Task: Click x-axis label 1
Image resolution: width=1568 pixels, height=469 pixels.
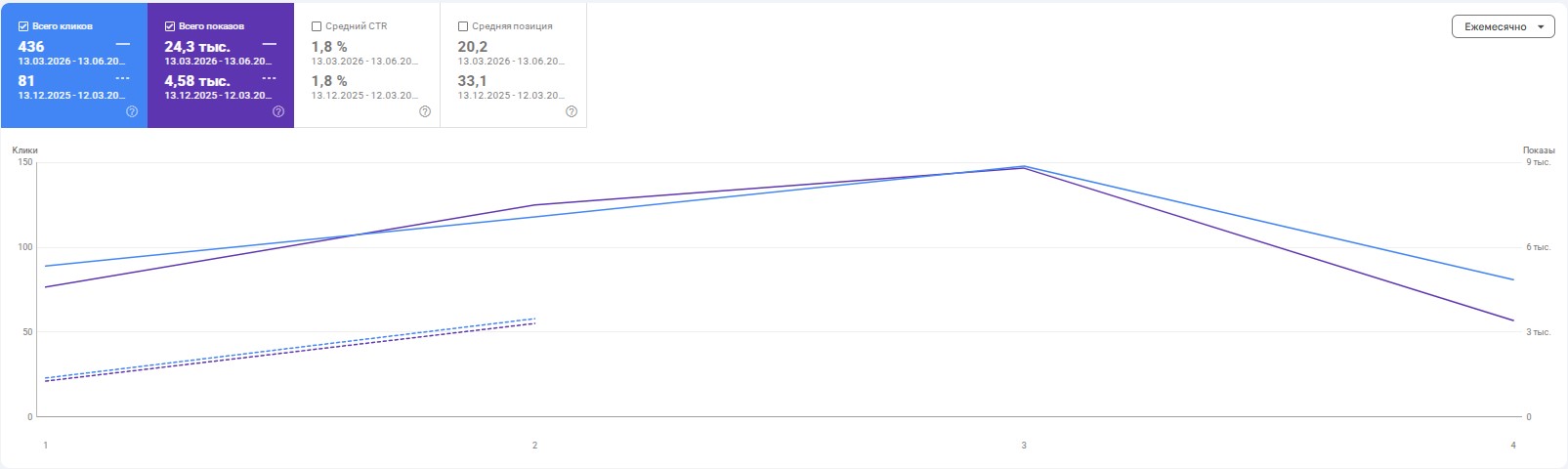Action: click(45, 446)
